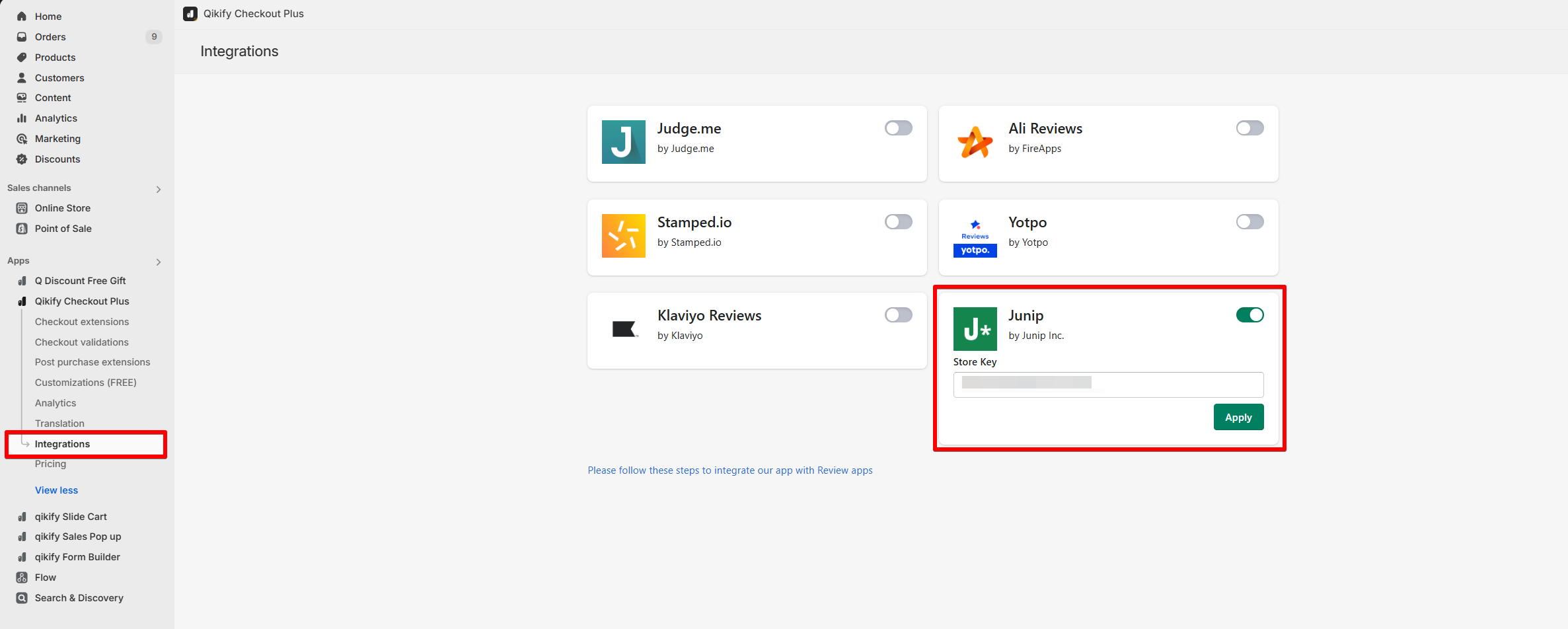
Task: Click the Qikify Checkout Plus header logo
Action: 190,14
